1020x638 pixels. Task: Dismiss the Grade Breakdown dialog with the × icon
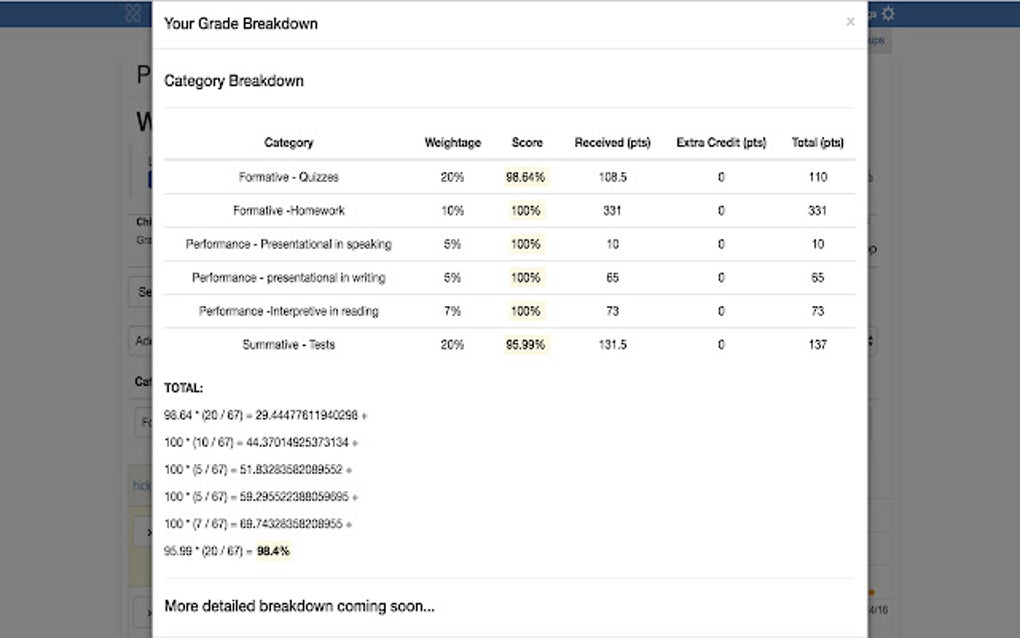click(851, 21)
